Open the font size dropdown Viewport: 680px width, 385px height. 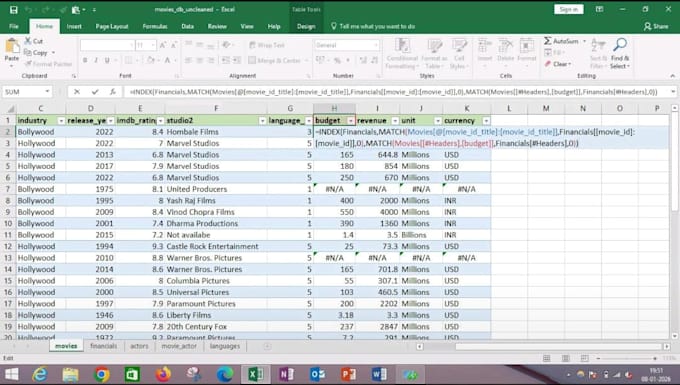click(153, 45)
